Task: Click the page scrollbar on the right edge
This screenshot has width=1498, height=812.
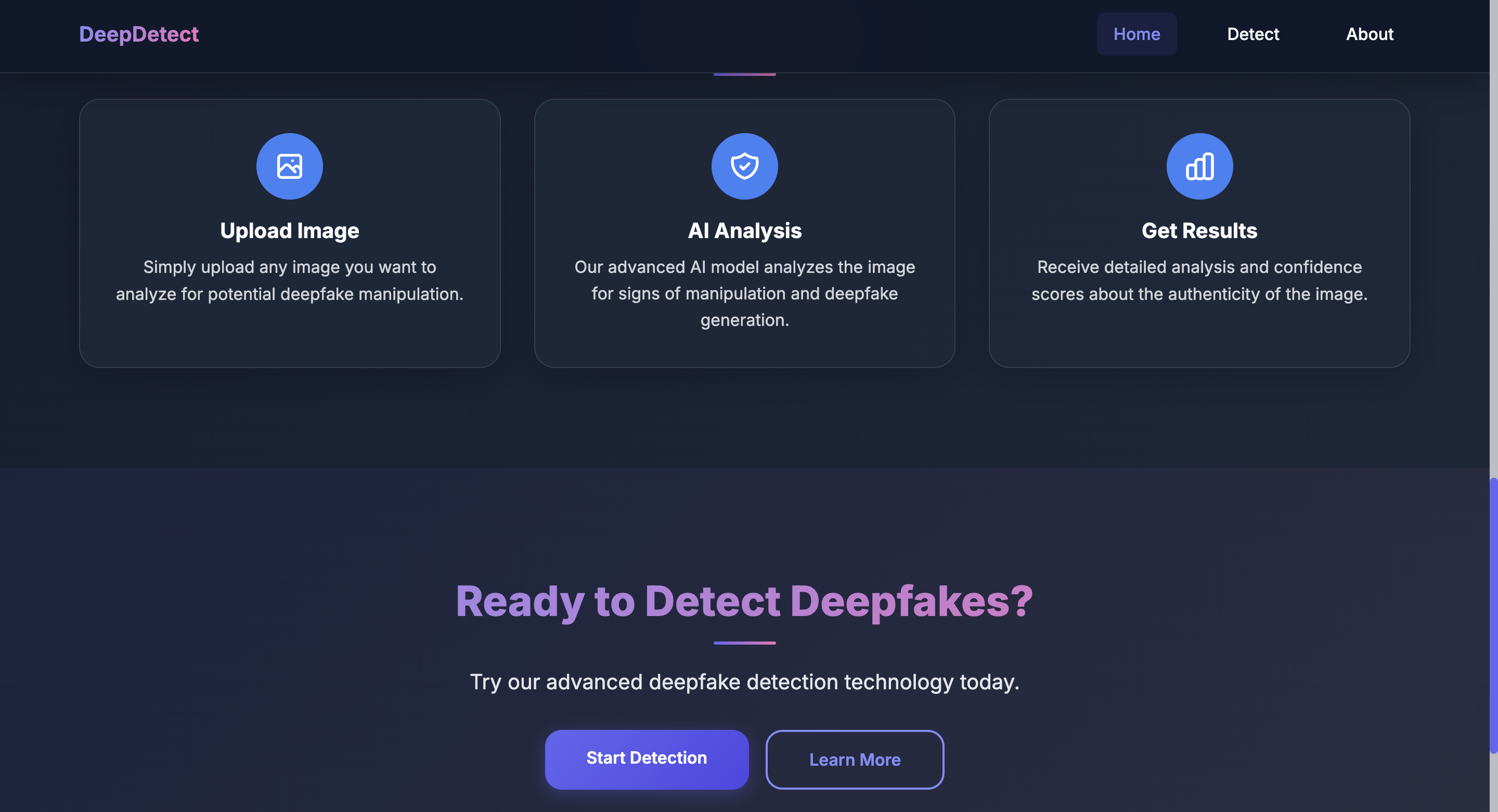Action: (1493, 610)
